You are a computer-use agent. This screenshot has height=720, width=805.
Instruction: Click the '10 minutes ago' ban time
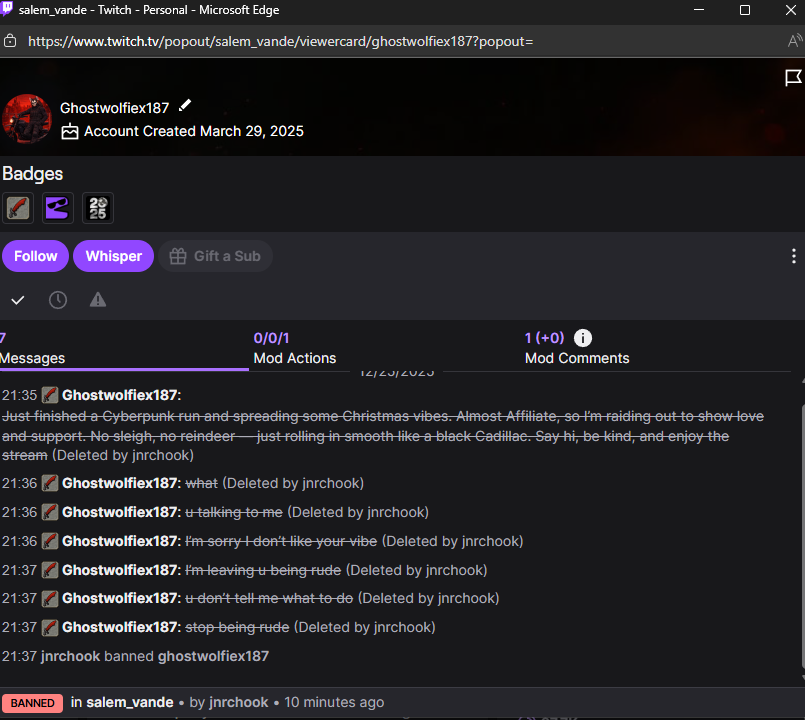(334, 702)
